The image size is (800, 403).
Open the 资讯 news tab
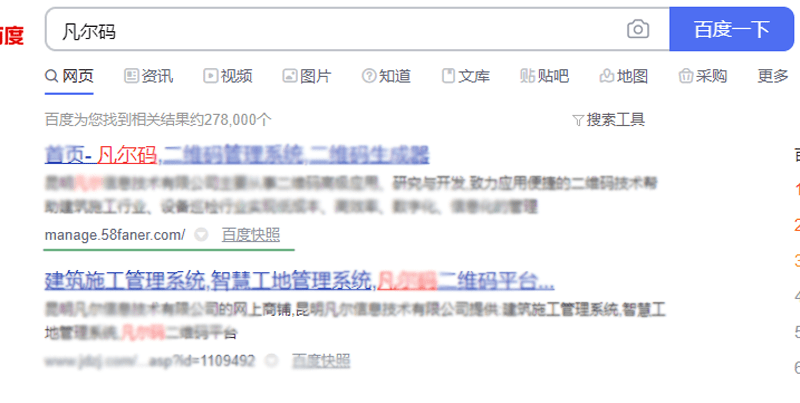[x=149, y=76]
